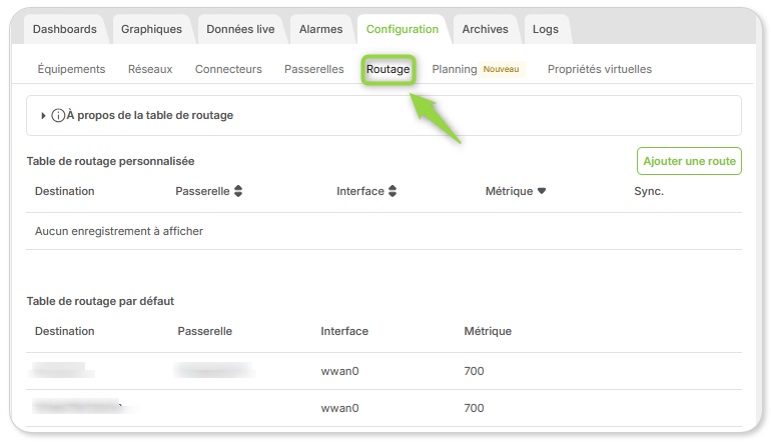This screenshot has width=771, height=442.
Task: Click 'Aucun enregistrement à afficher' text
Action: coord(119,231)
